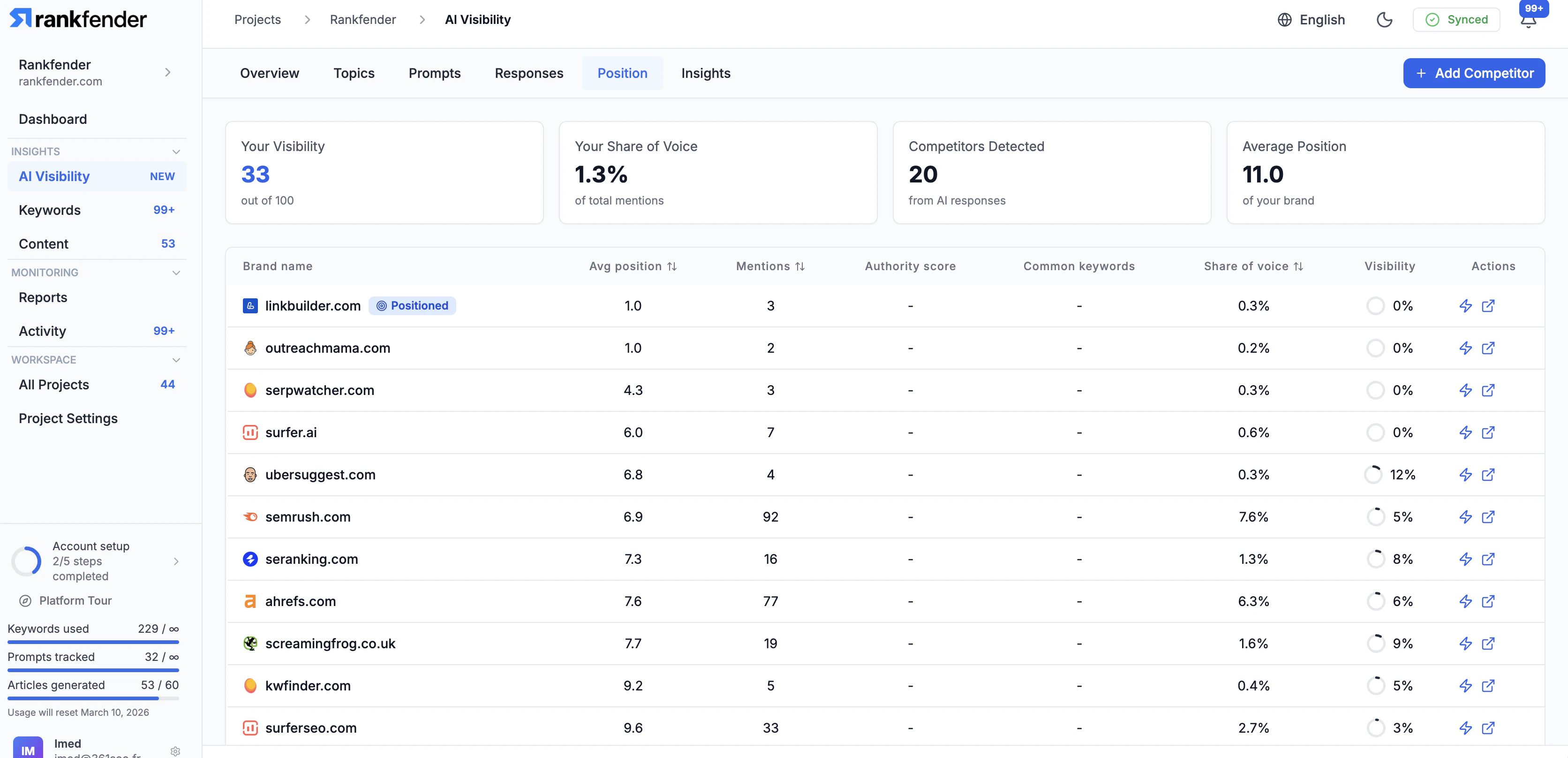Image resolution: width=1568 pixels, height=758 pixels.
Task: Click the Articles generated progress bar
Action: [93, 698]
